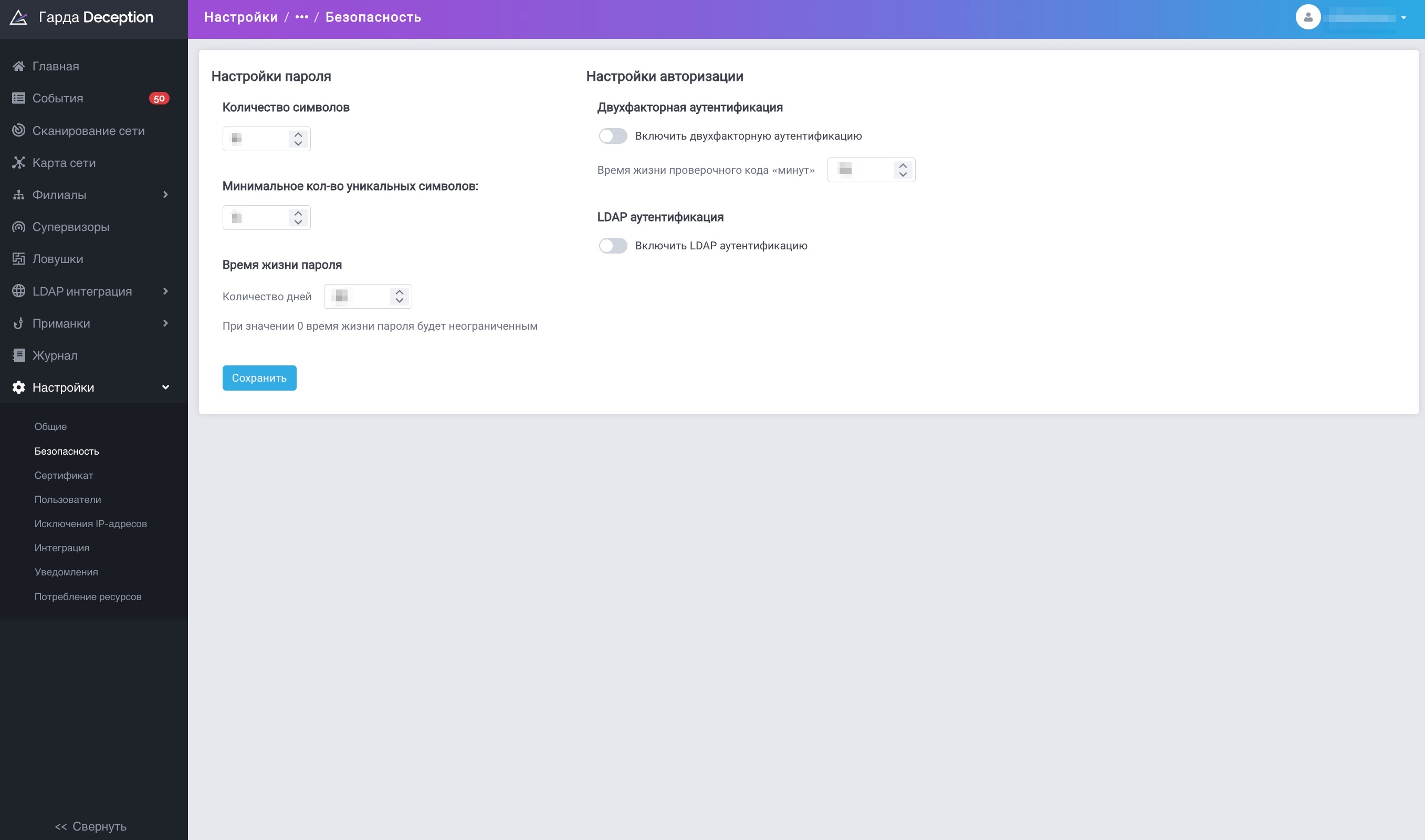This screenshot has height=840, width=1425.
Task: Click the Карта сети network icon
Action: coord(19,163)
